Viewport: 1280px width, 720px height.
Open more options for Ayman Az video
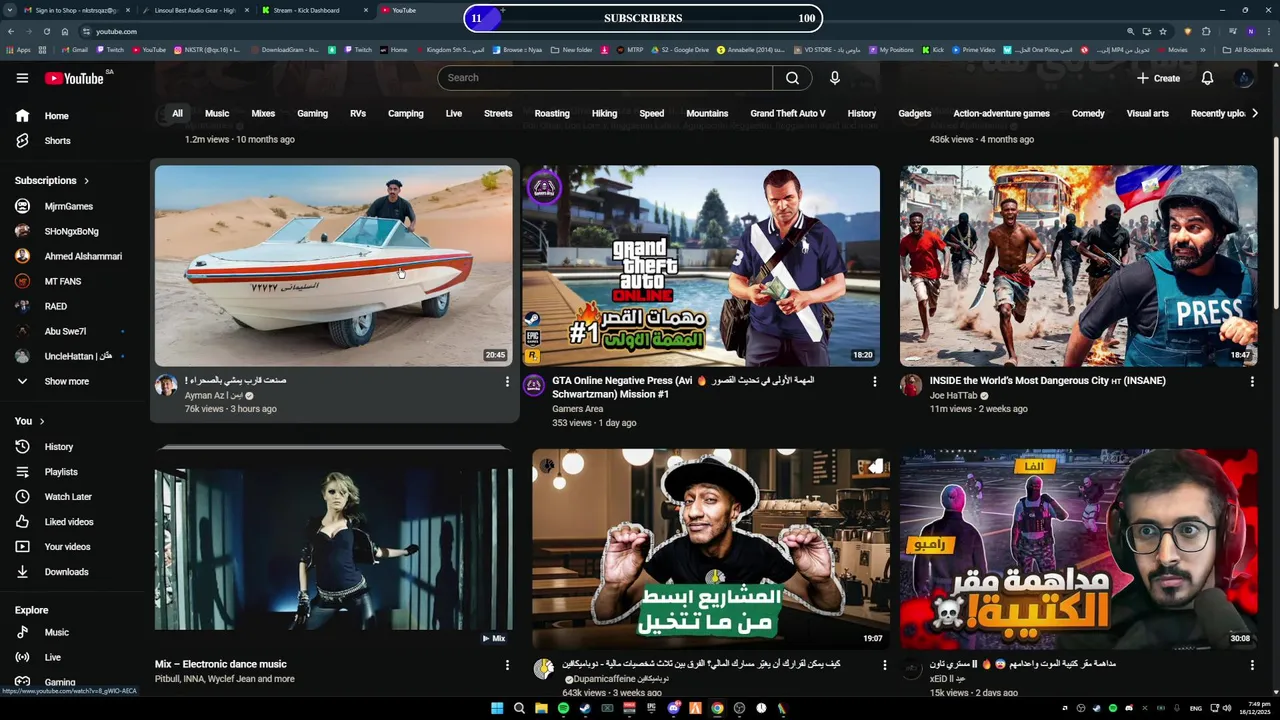(x=507, y=382)
